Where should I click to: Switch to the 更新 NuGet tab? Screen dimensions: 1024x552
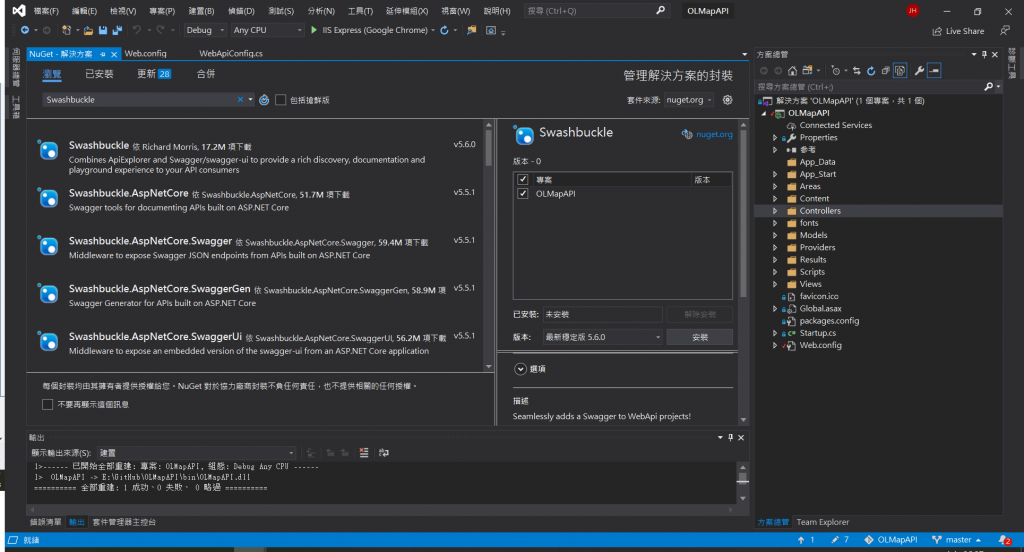point(153,74)
